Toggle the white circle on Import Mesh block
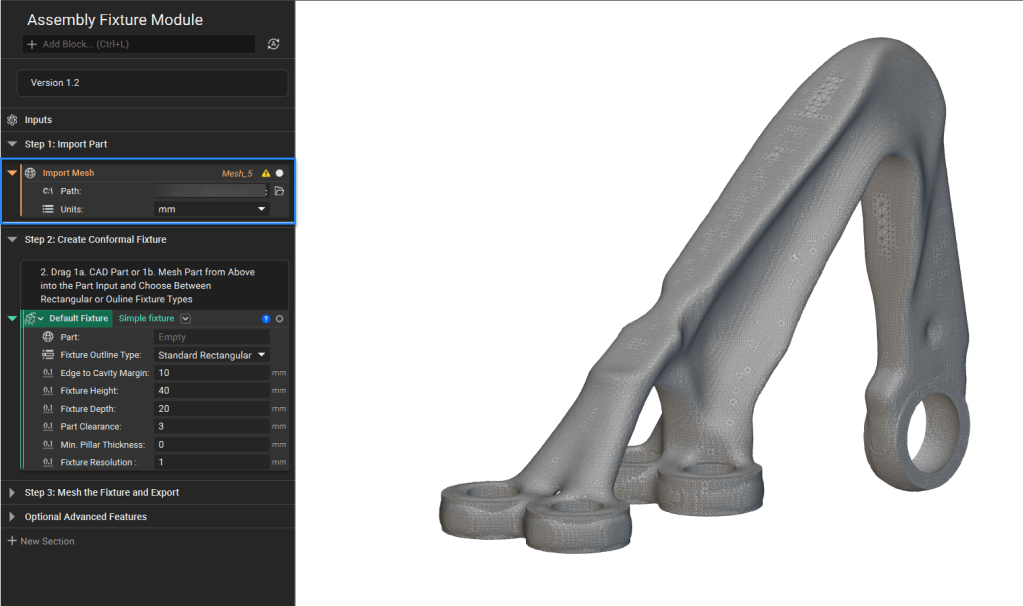 click(280, 173)
